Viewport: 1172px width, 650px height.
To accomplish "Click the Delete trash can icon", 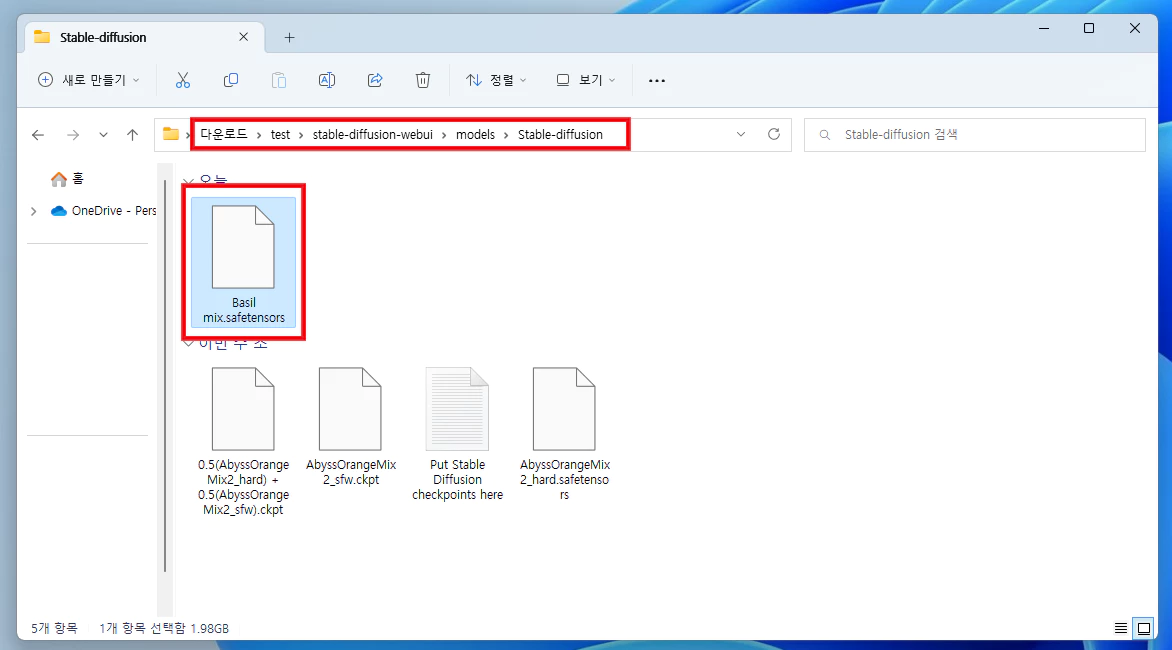I will 423,80.
